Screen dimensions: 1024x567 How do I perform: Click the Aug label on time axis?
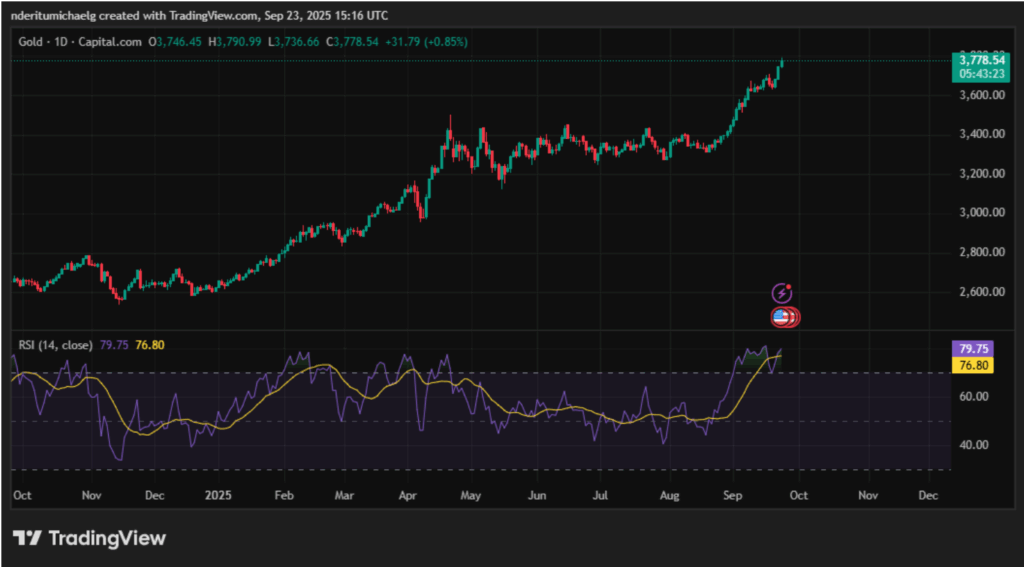coord(669,496)
